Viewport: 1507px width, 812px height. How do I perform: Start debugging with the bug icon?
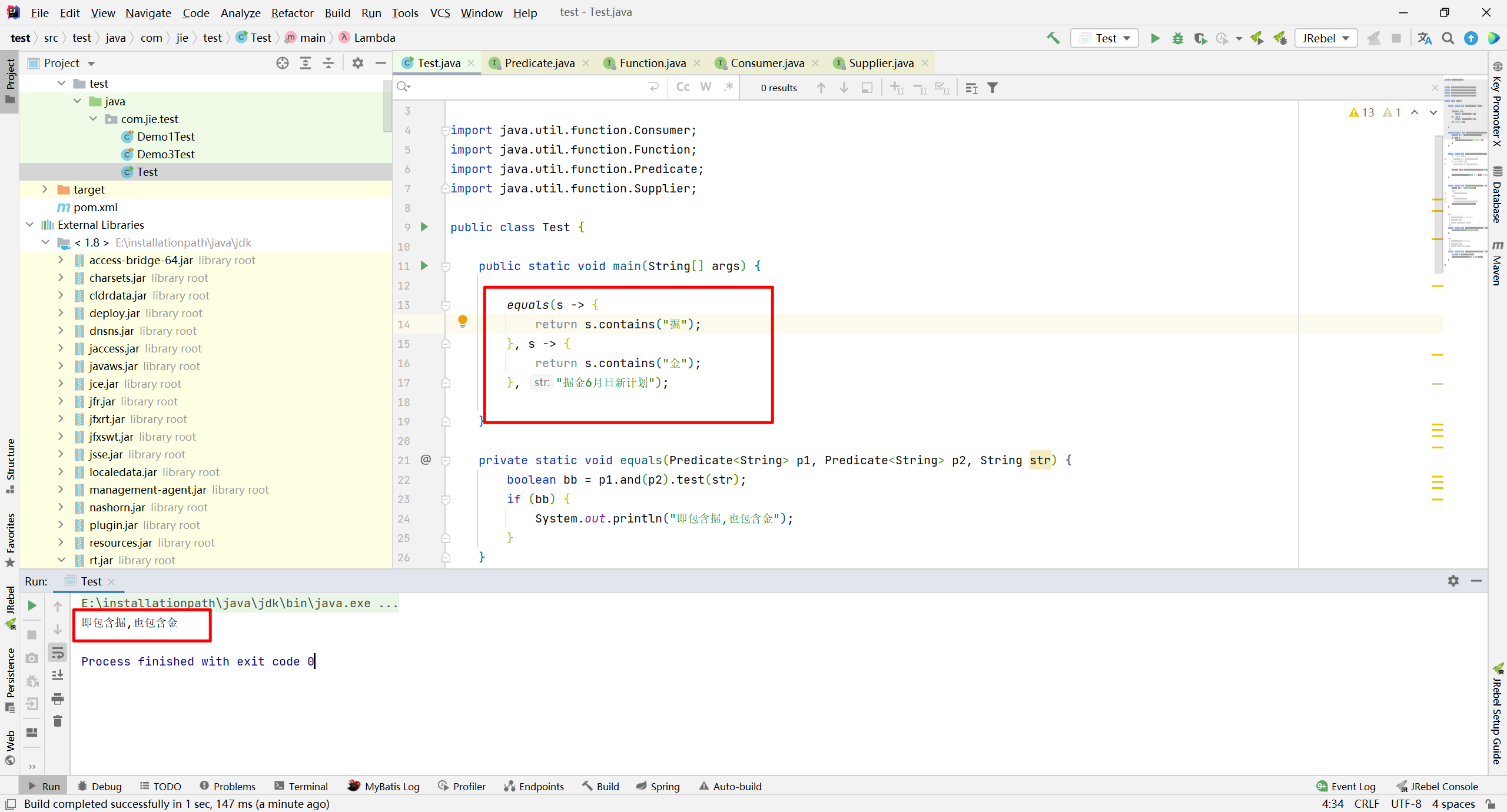pos(1177,38)
